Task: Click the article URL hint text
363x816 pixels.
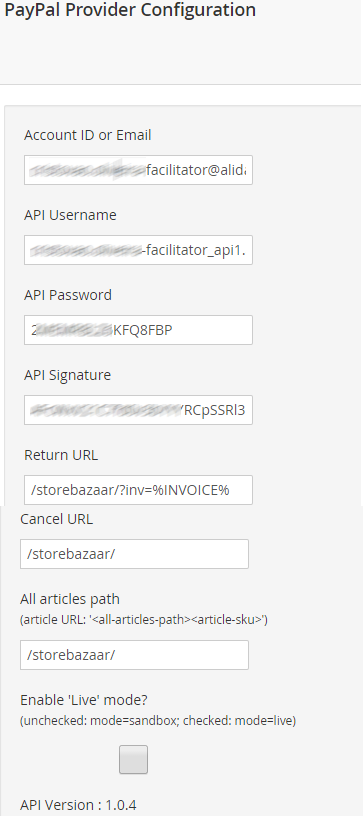Action: point(144,620)
